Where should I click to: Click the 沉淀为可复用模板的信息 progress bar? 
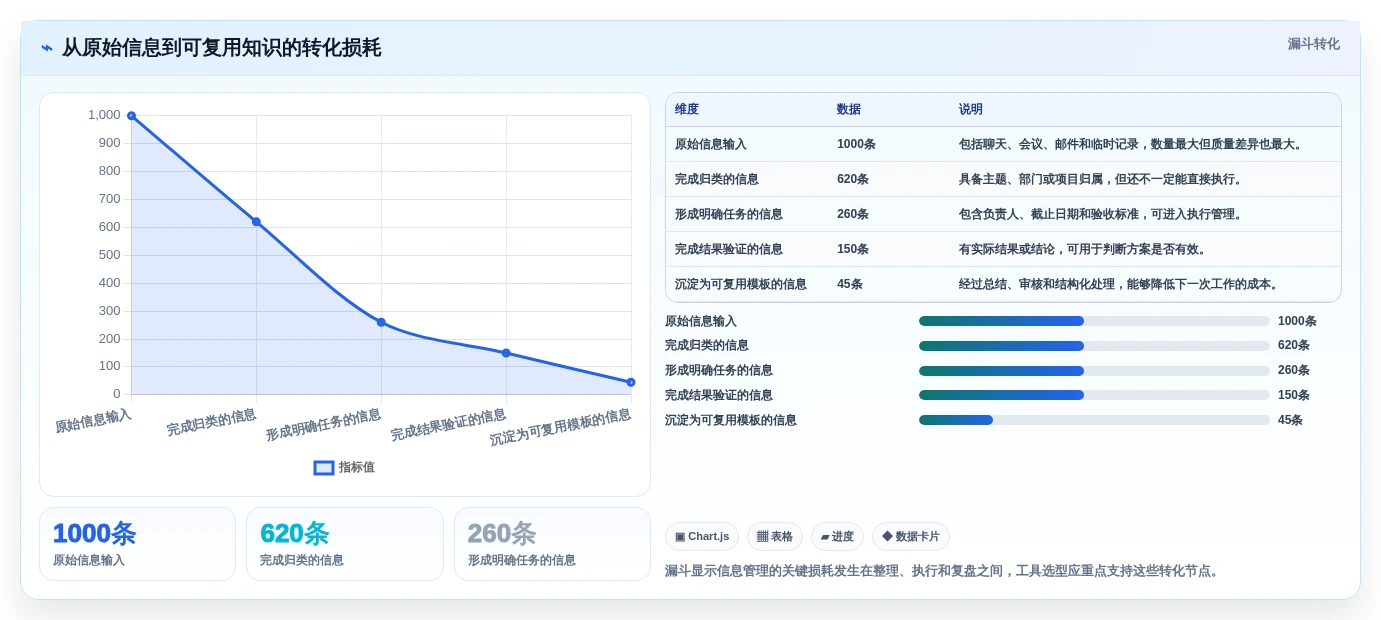point(1094,420)
